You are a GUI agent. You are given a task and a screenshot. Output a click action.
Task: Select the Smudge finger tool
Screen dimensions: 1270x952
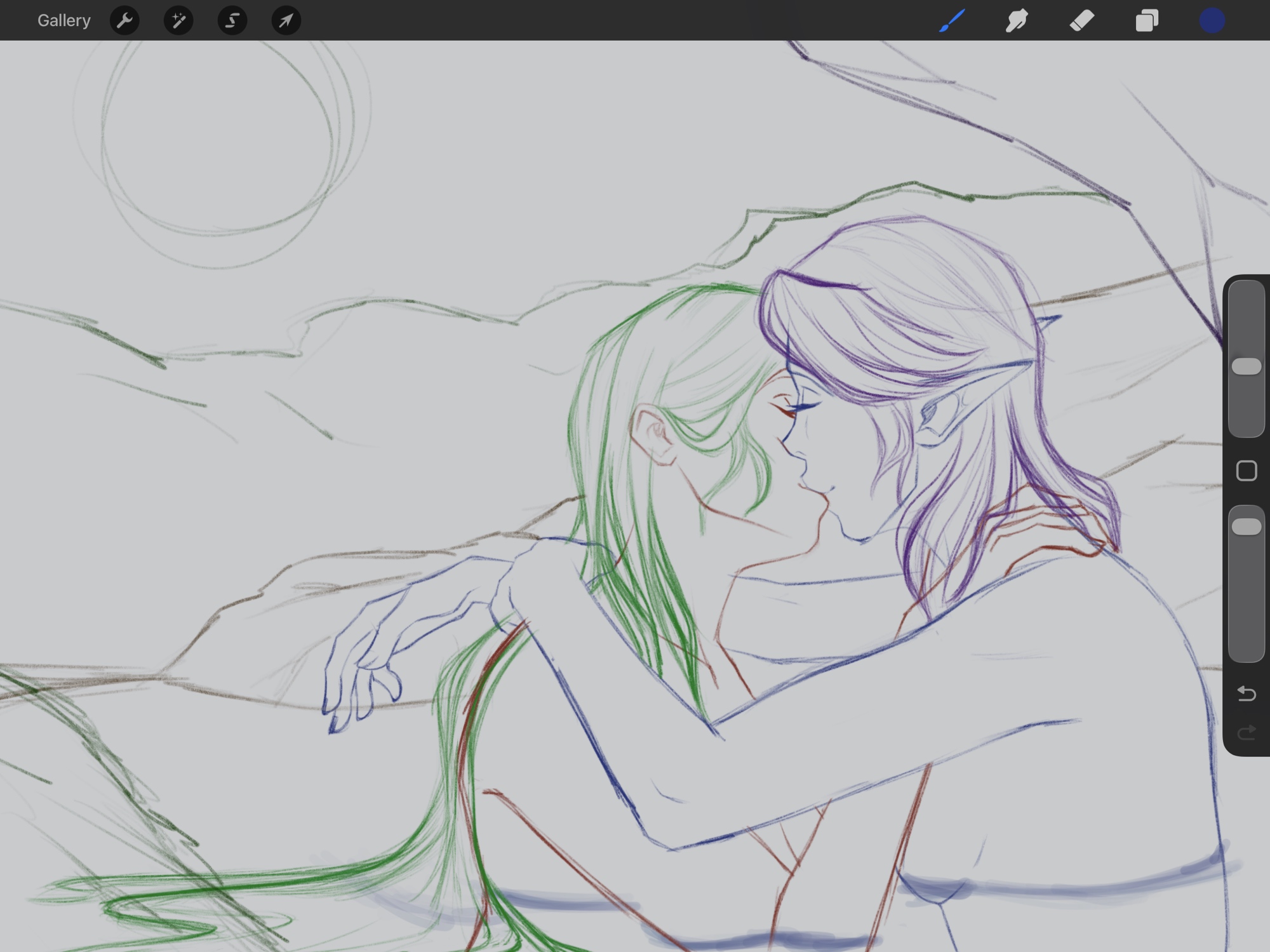click(x=1017, y=20)
